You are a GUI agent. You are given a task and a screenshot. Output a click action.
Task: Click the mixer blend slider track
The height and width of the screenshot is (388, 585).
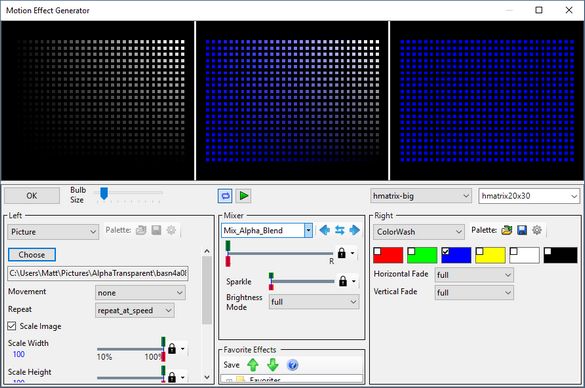[280, 253]
